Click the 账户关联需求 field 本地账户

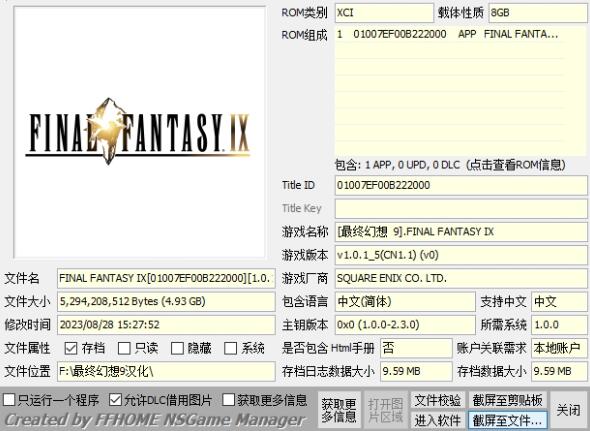[x=559, y=348]
